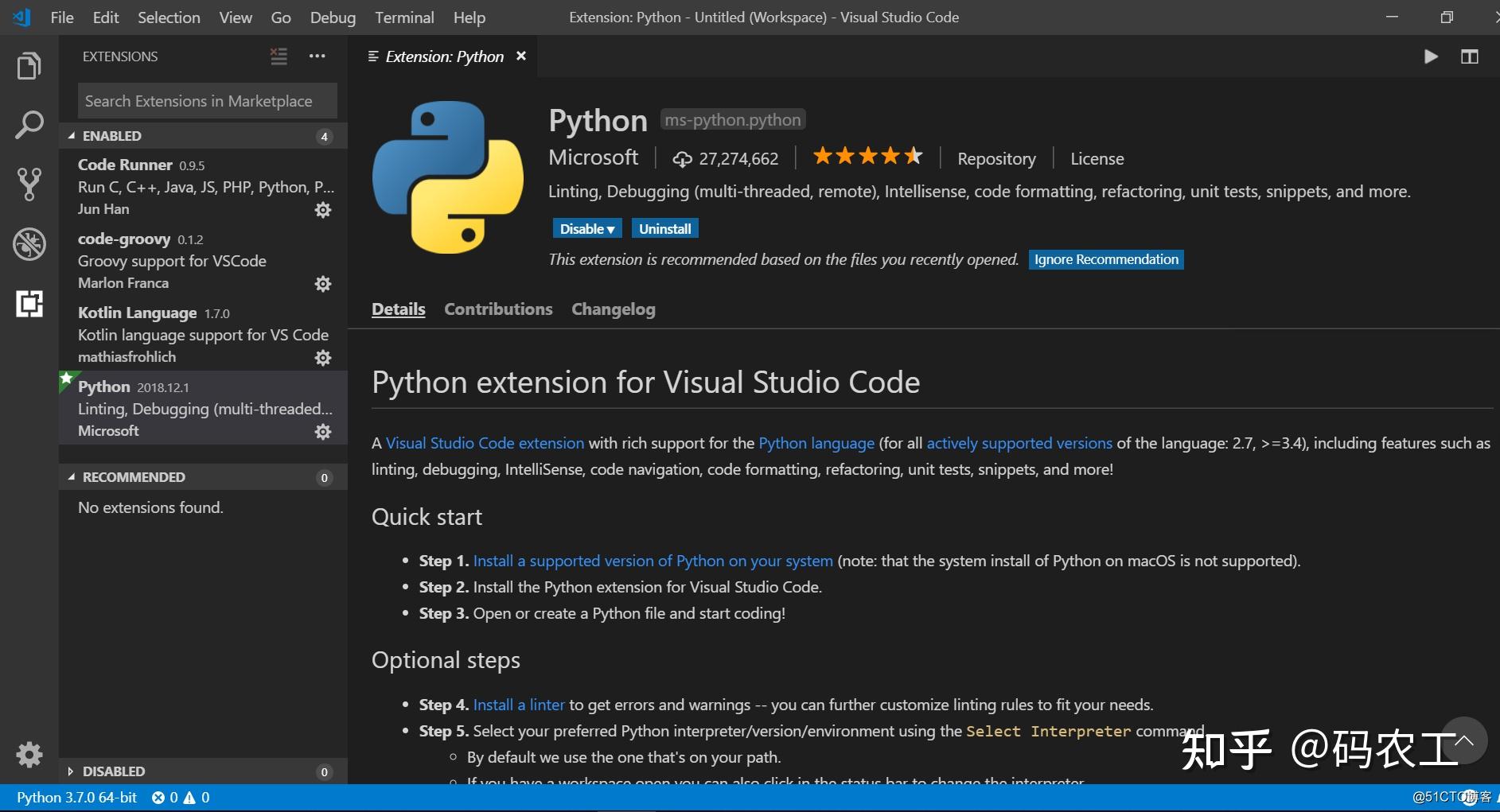Click errors and warnings status icons

point(181,797)
